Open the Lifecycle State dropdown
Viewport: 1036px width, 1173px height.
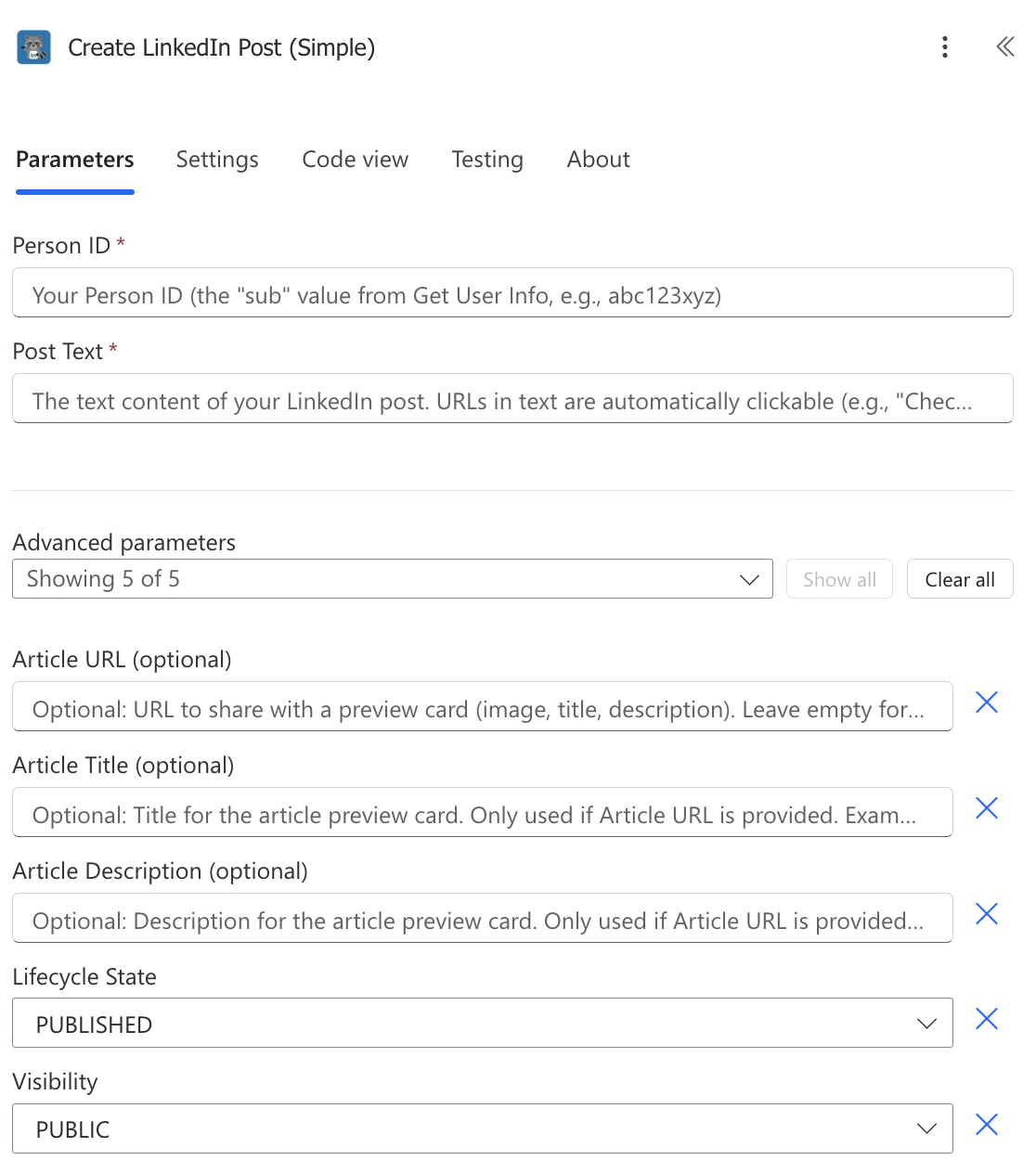coord(482,1024)
